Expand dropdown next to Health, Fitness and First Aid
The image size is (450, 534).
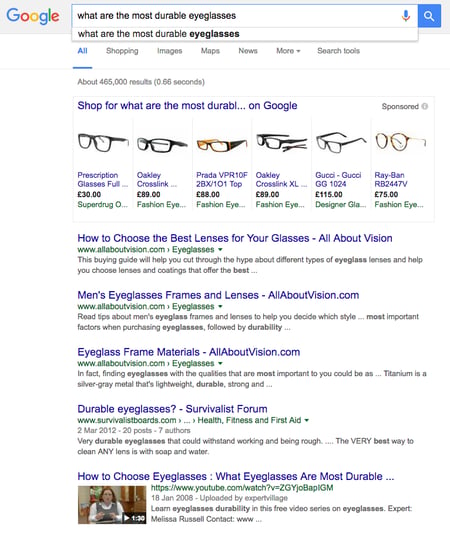pos(307,420)
